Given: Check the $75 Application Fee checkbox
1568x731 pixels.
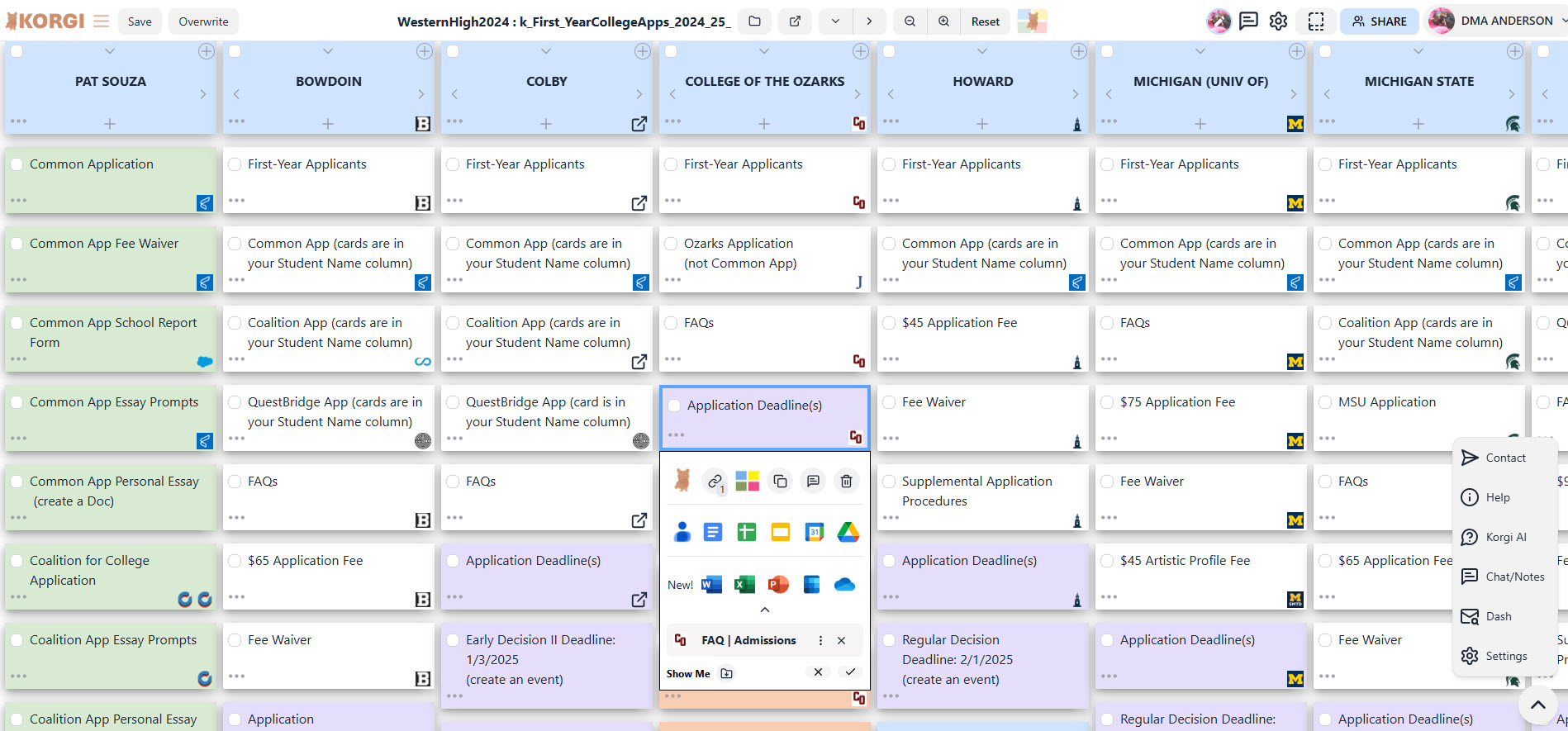Looking at the screenshot, I should (1107, 402).
